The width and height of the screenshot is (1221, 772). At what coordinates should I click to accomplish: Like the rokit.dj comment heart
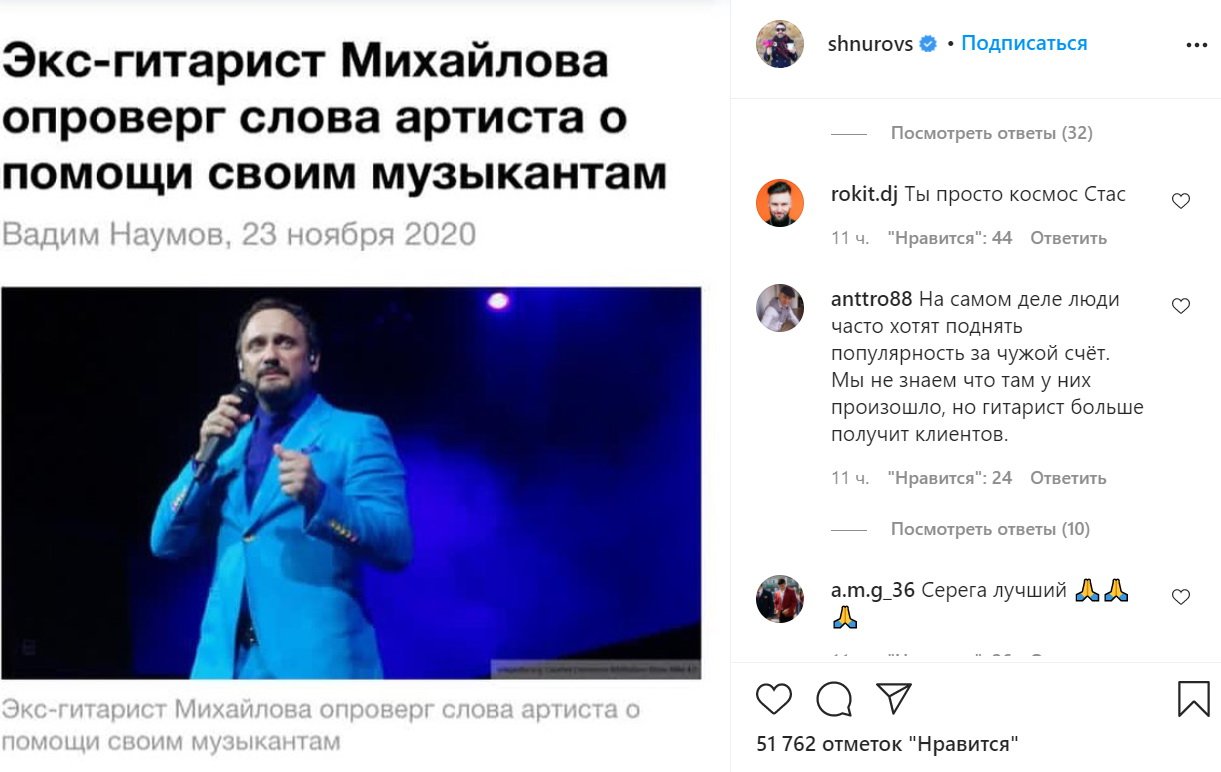(x=1181, y=201)
